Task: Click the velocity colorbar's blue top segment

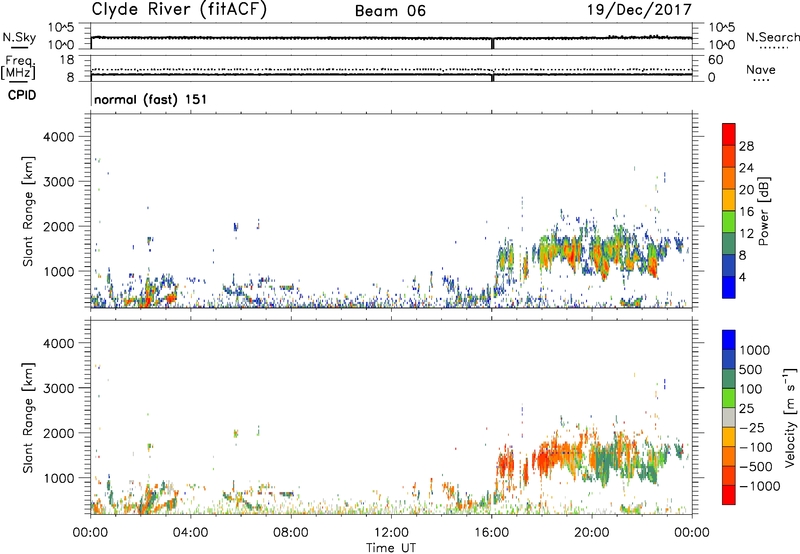Action: click(729, 340)
